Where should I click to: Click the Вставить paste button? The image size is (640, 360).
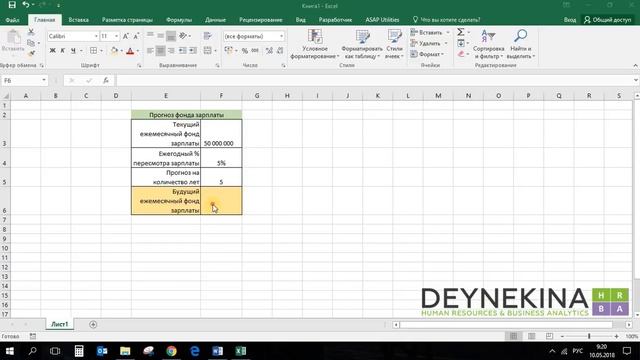pos(13,41)
